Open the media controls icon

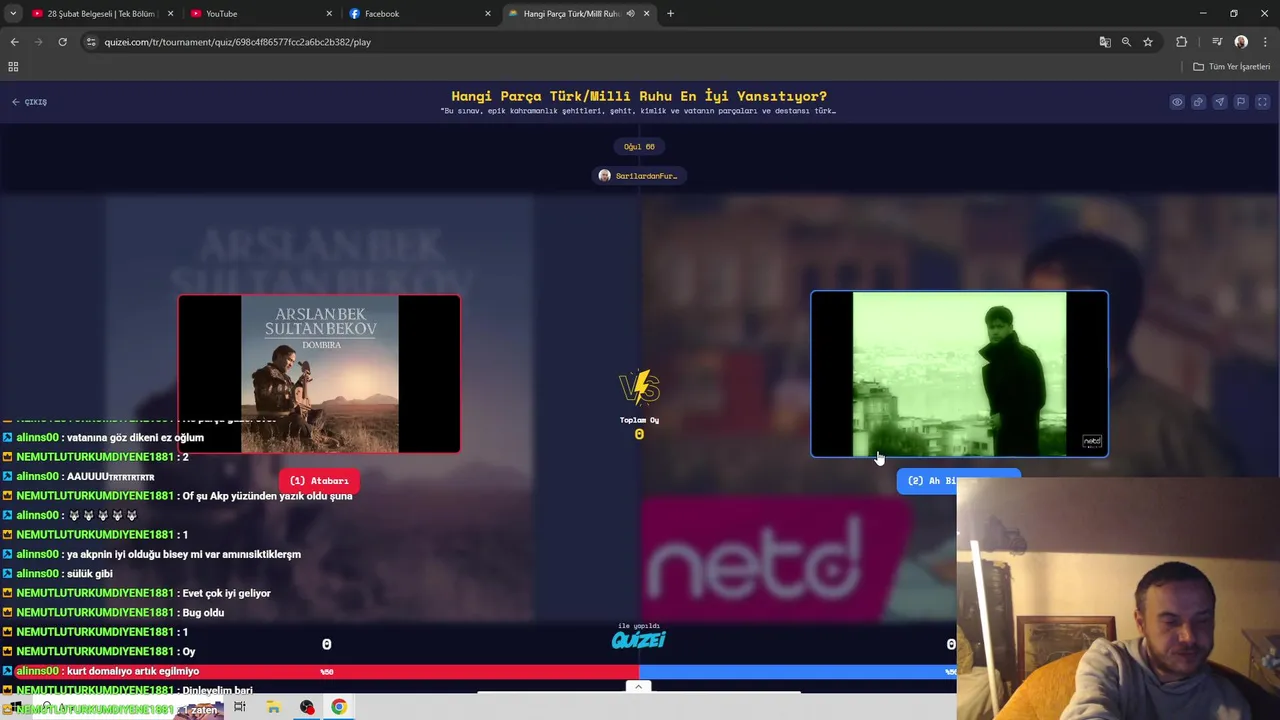point(1217,42)
